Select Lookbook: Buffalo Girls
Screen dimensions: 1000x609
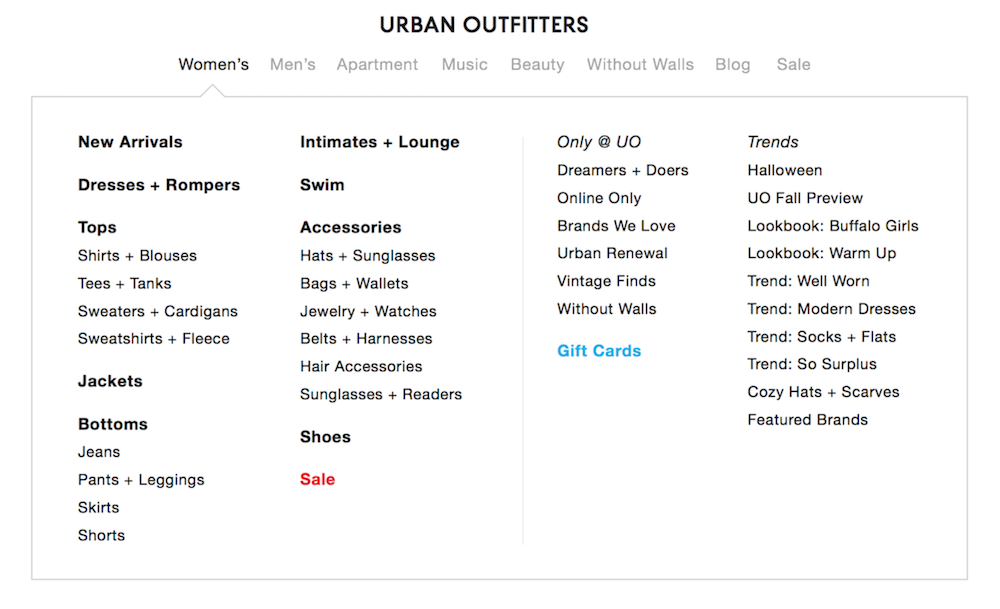pyautogui.click(x=833, y=226)
